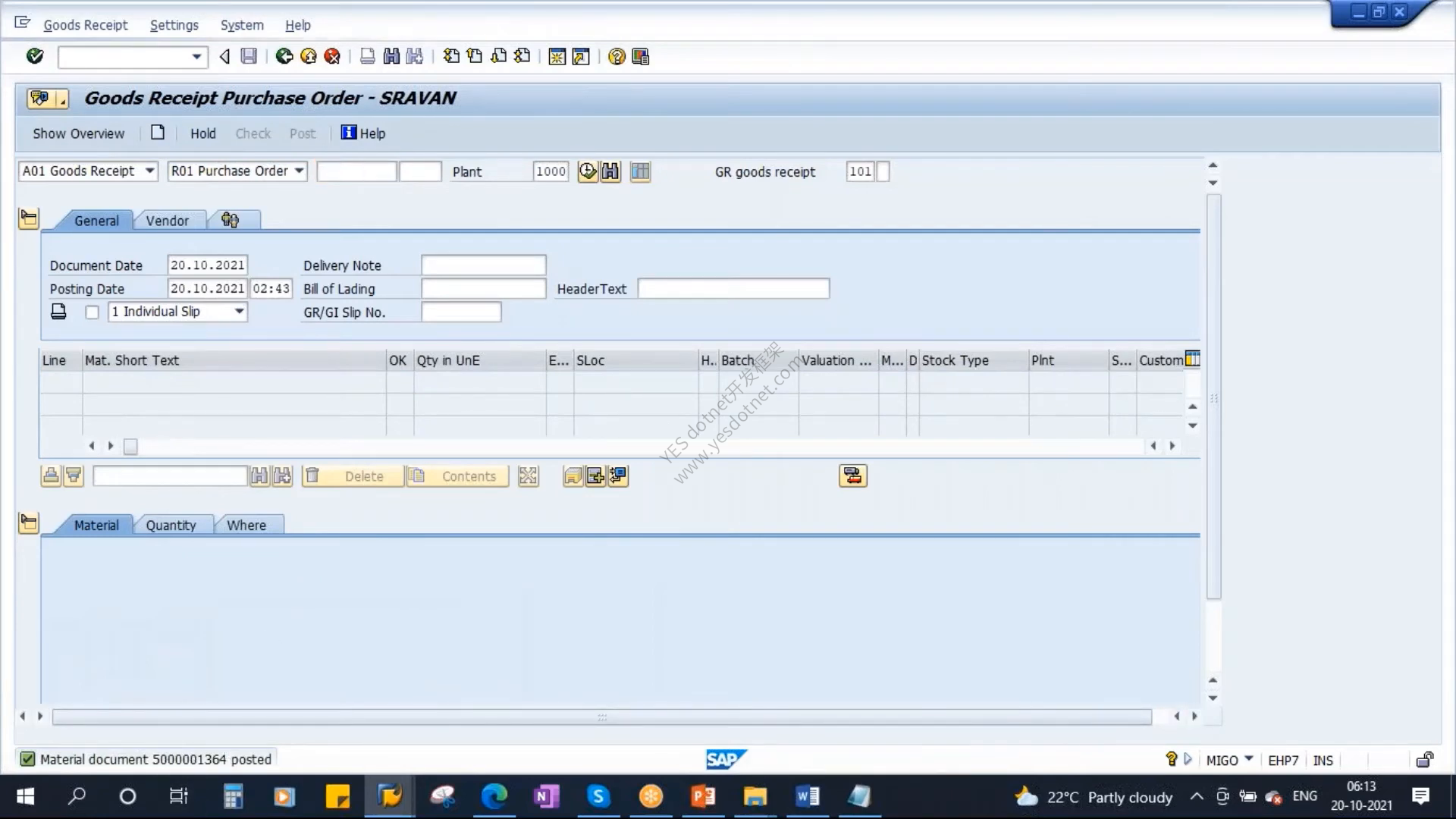Click the table column configuration icon
This screenshot has height=819, width=1456.
pos(1192,359)
